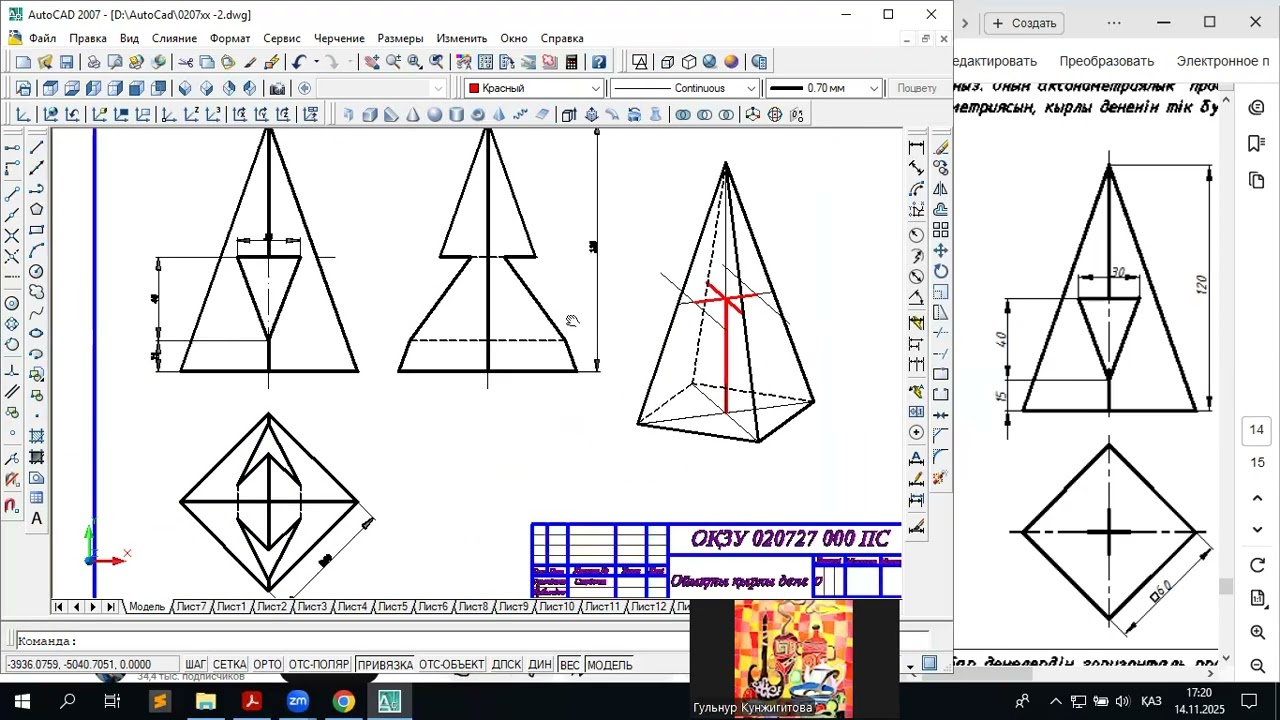Toggle ШАГ snap mode in status bar
Screen dimensions: 1280x720
click(195, 665)
